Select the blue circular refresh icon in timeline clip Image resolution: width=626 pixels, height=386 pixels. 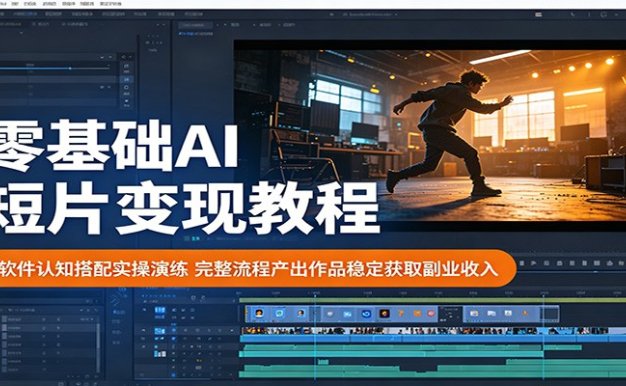366,314
